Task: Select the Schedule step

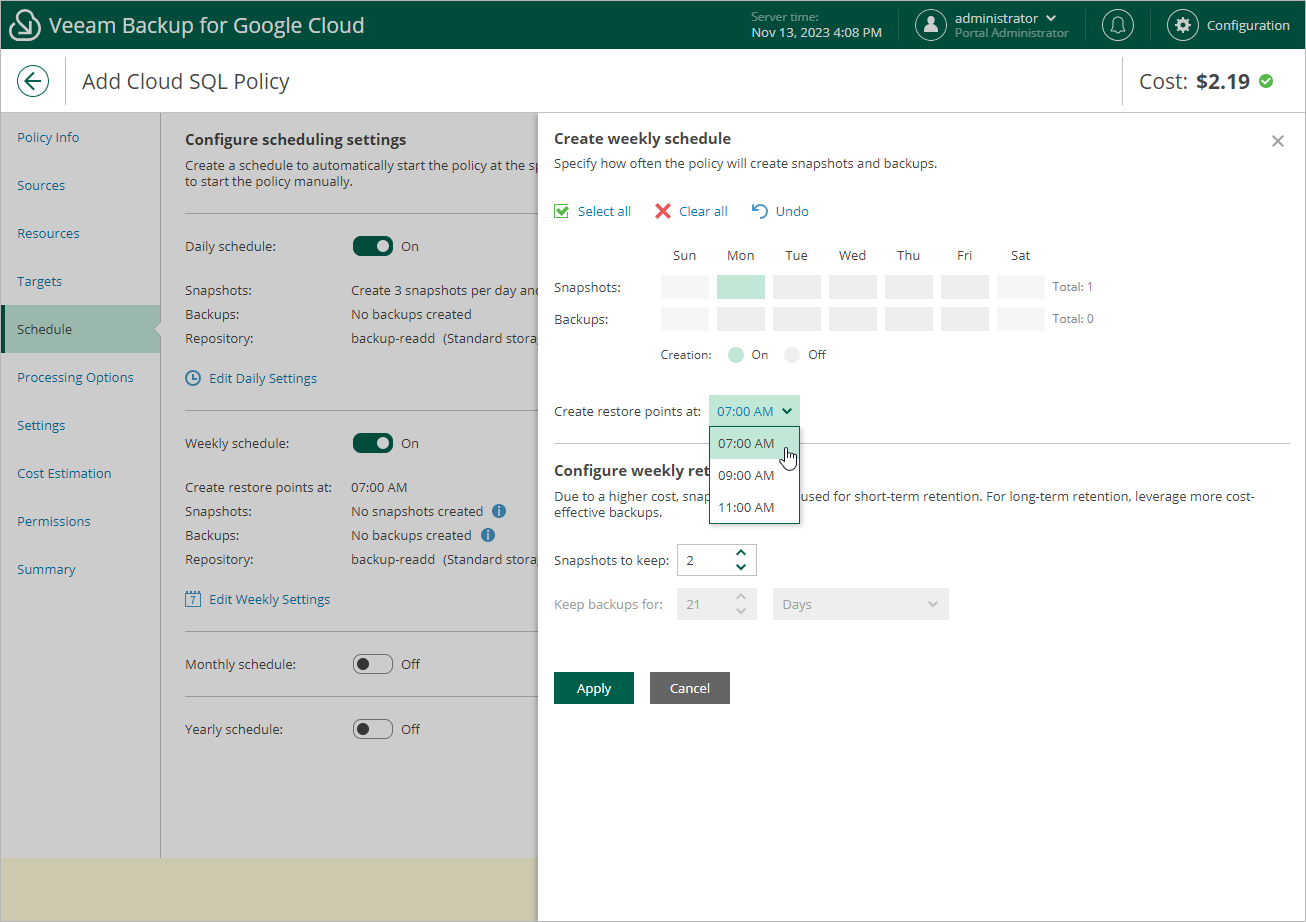Action: pos(80,329)
